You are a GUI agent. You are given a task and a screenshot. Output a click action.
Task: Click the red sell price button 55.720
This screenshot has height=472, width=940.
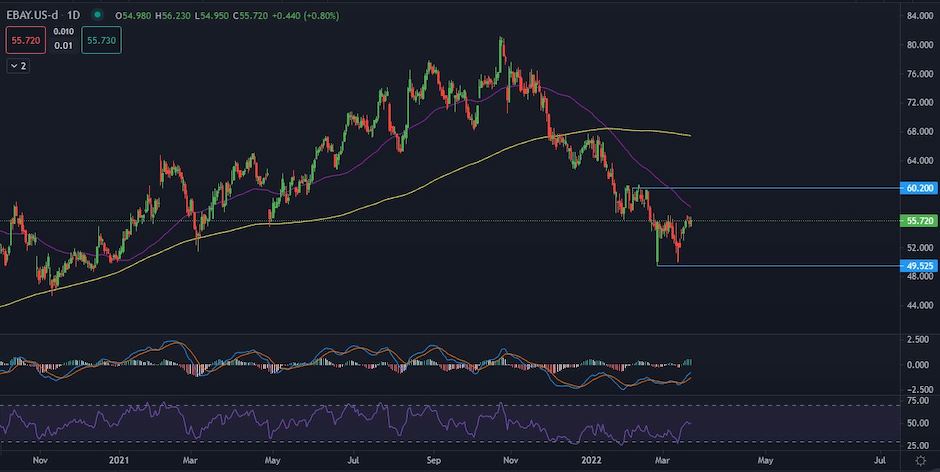point(26,40)
